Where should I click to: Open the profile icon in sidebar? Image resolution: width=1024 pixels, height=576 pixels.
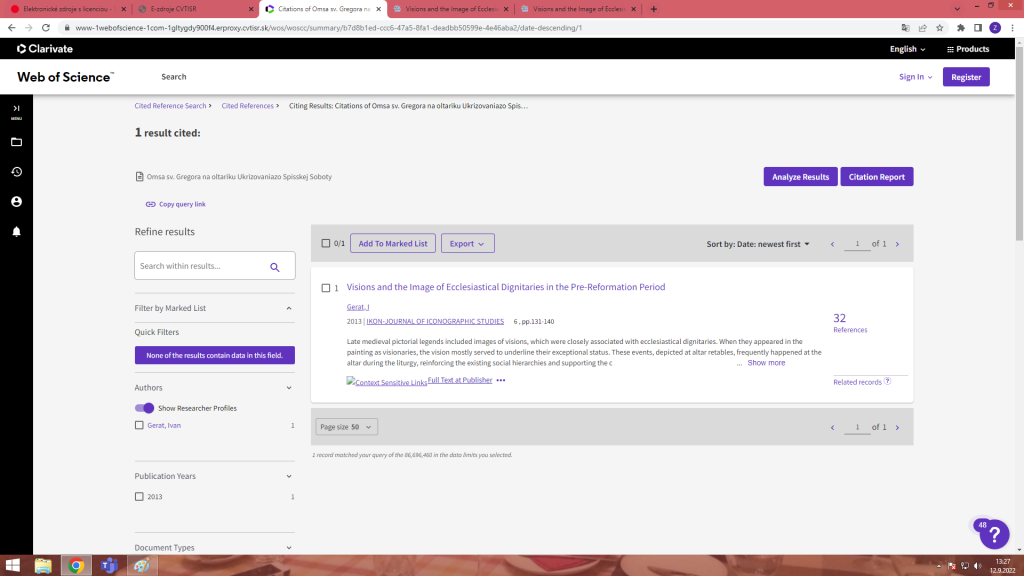tap(16, 202)
